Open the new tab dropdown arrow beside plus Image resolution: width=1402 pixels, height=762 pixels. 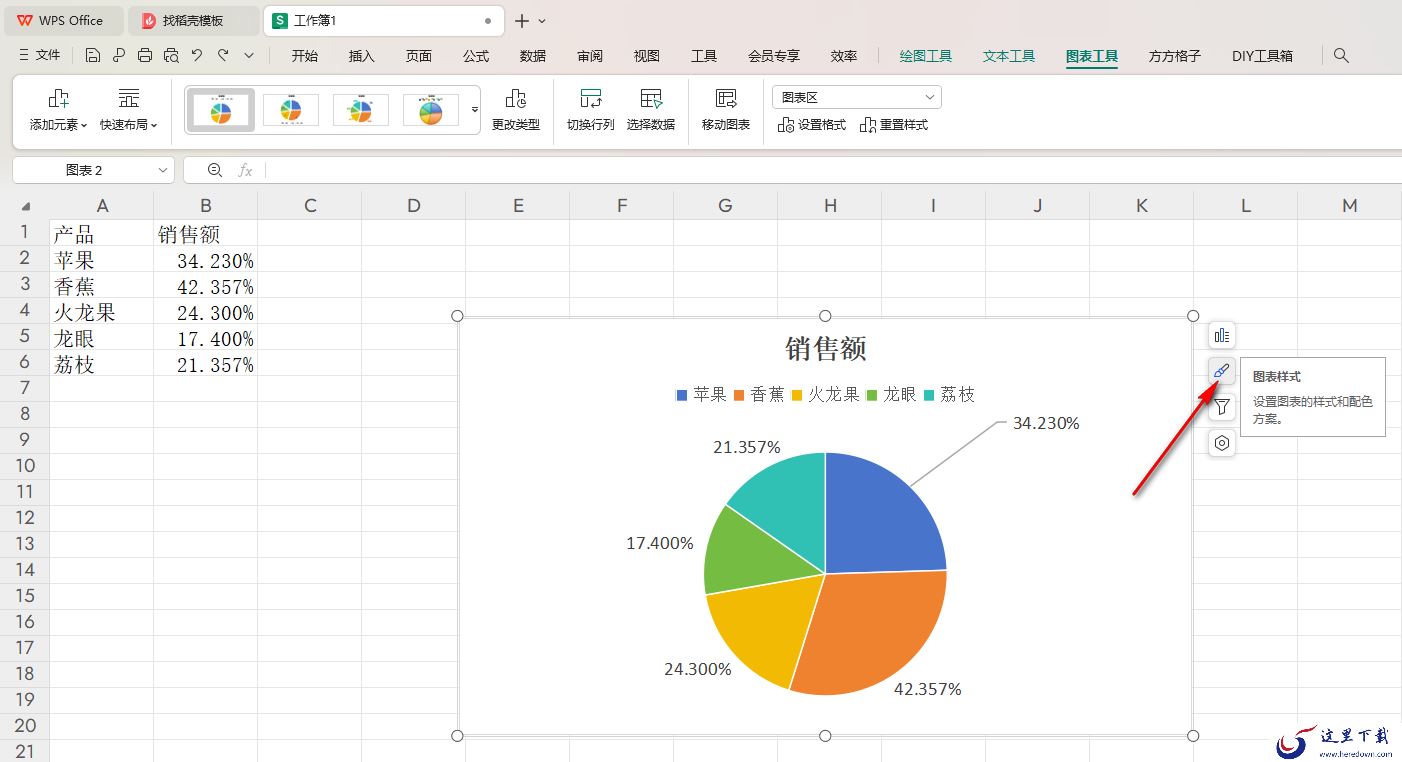tap(542, 21)
